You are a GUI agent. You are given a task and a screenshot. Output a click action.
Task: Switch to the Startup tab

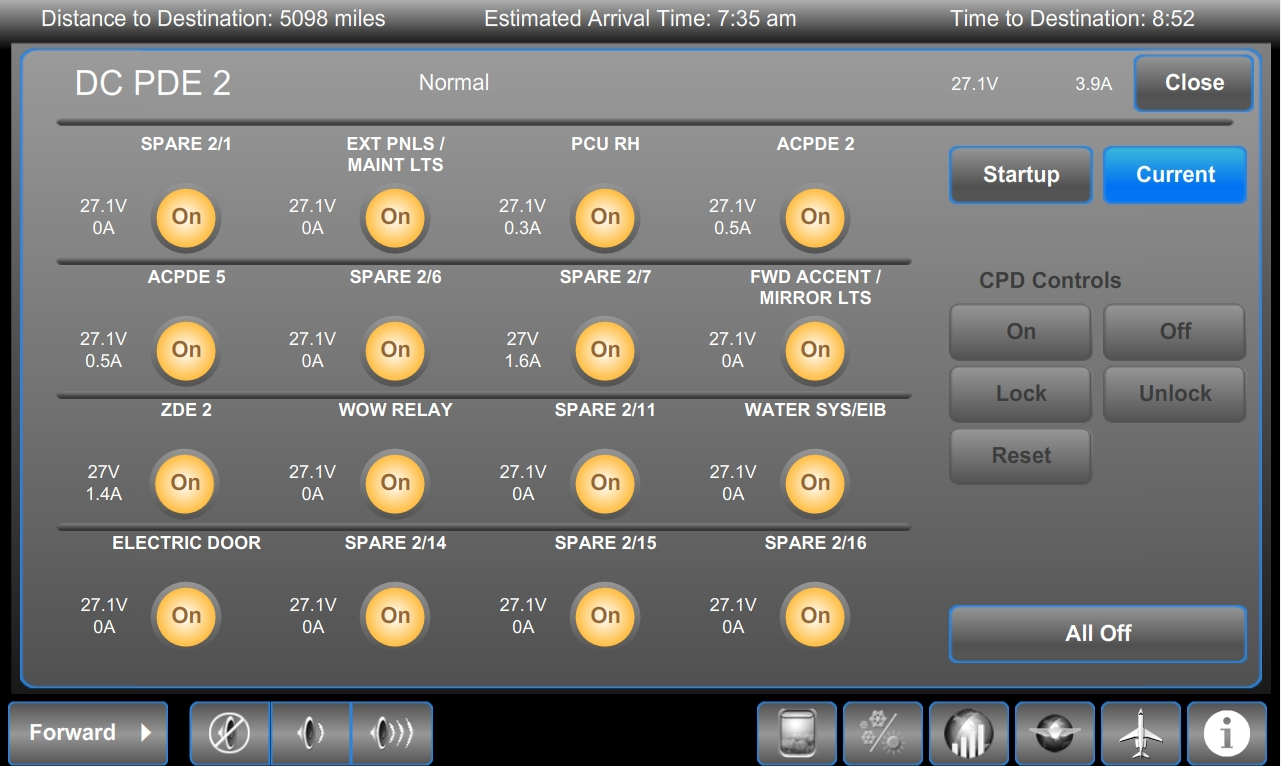tap(1020, 175)
